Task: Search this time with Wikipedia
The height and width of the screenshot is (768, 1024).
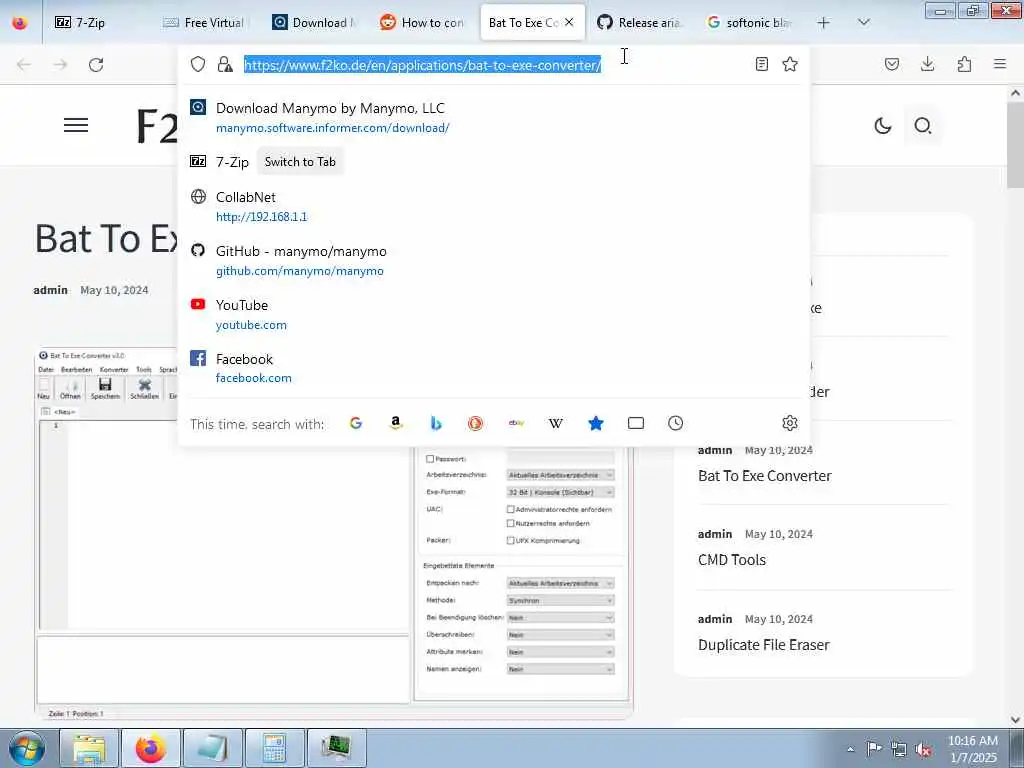Action: point(556,423)
